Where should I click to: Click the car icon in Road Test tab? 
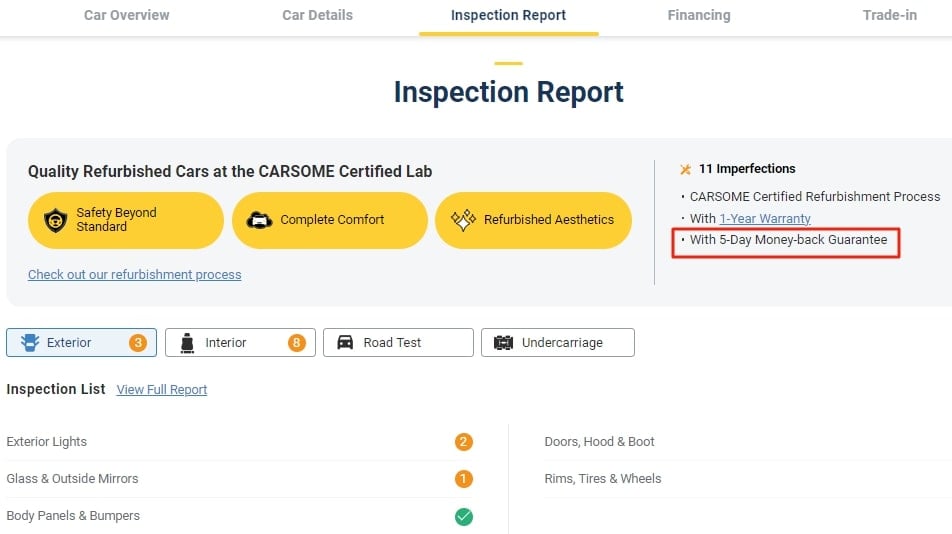(x=345, y=343)
